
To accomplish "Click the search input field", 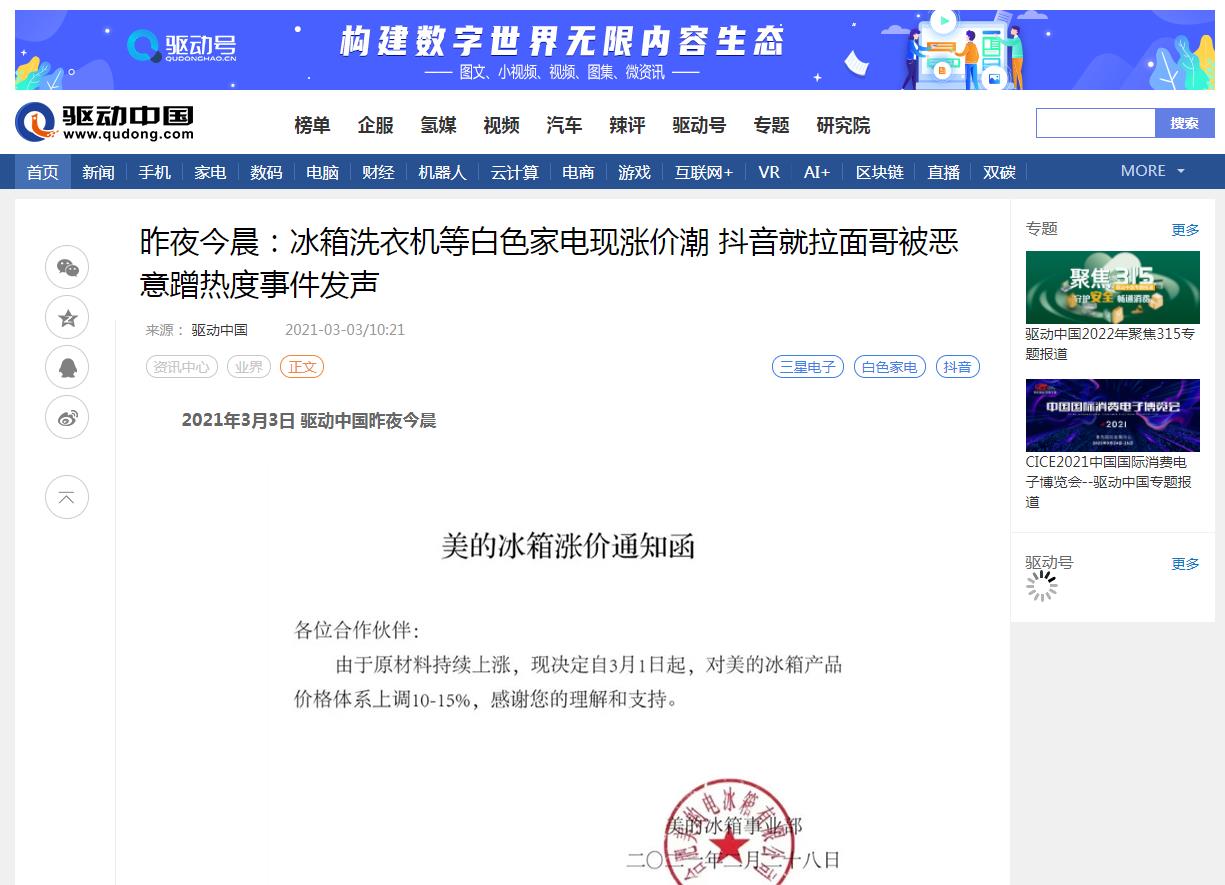I will 1096,123.
